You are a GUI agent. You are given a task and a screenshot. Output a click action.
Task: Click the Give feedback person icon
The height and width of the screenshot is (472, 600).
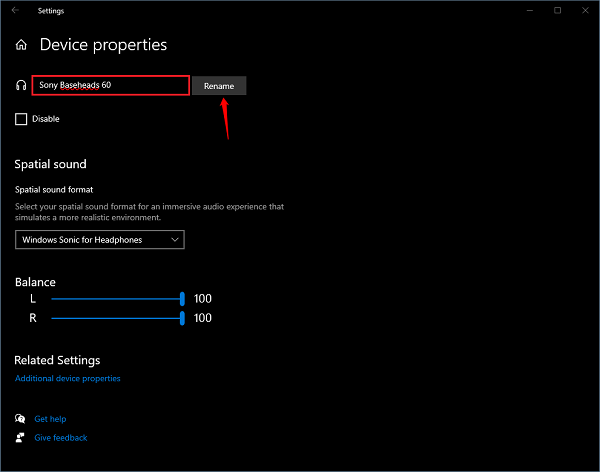(20, 438)
